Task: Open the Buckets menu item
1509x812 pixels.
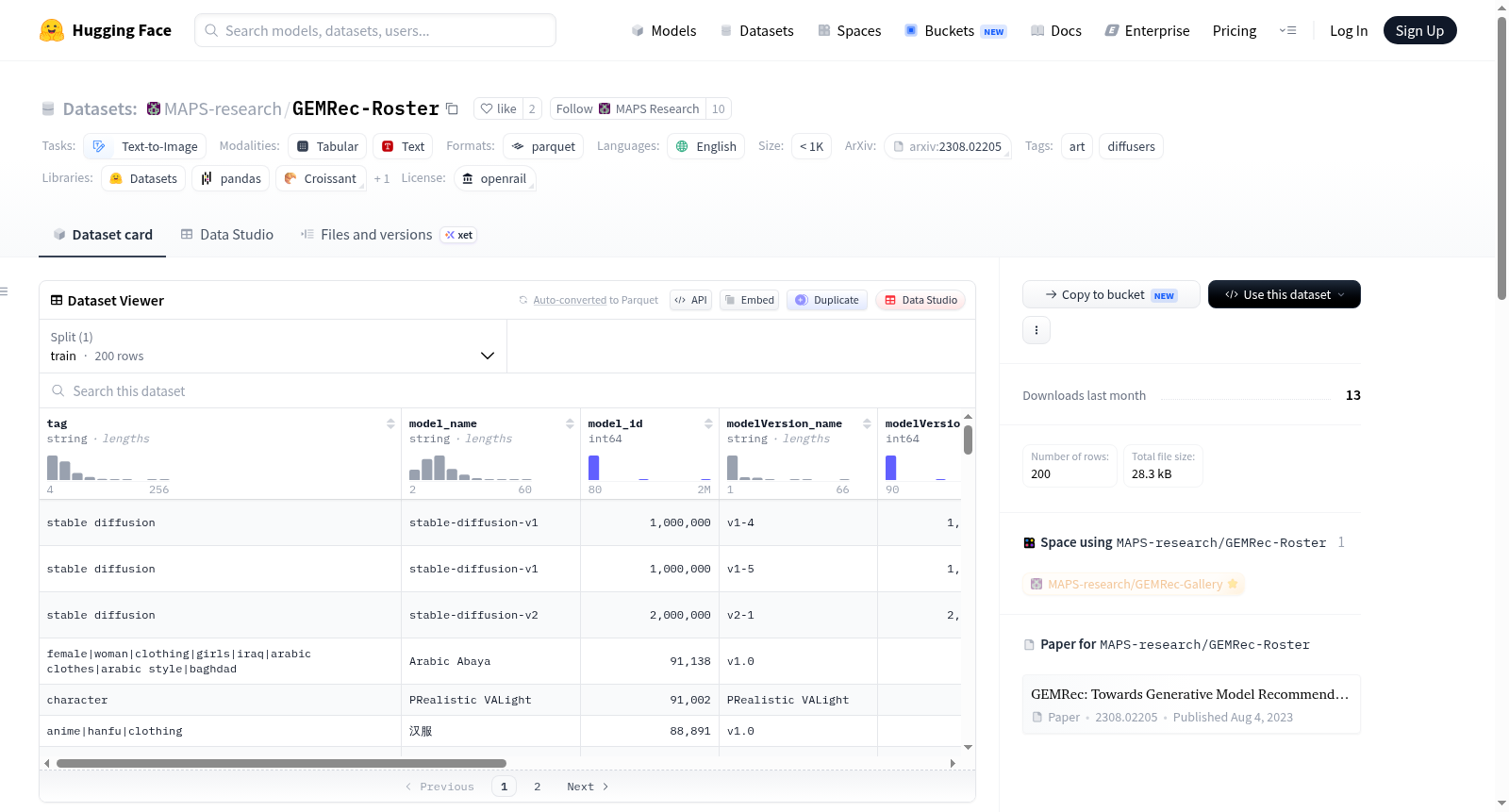Action: [x=955, y=30]
